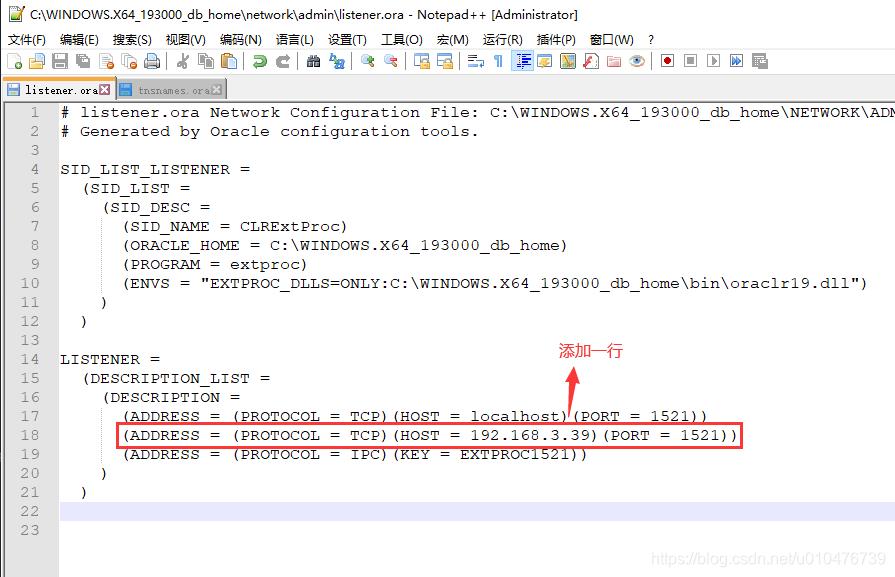This screenshot has width=895, height=577.
Task: Toggle Folder as Workspace icon
Action: pyautogui.click(x=614, y=61)
